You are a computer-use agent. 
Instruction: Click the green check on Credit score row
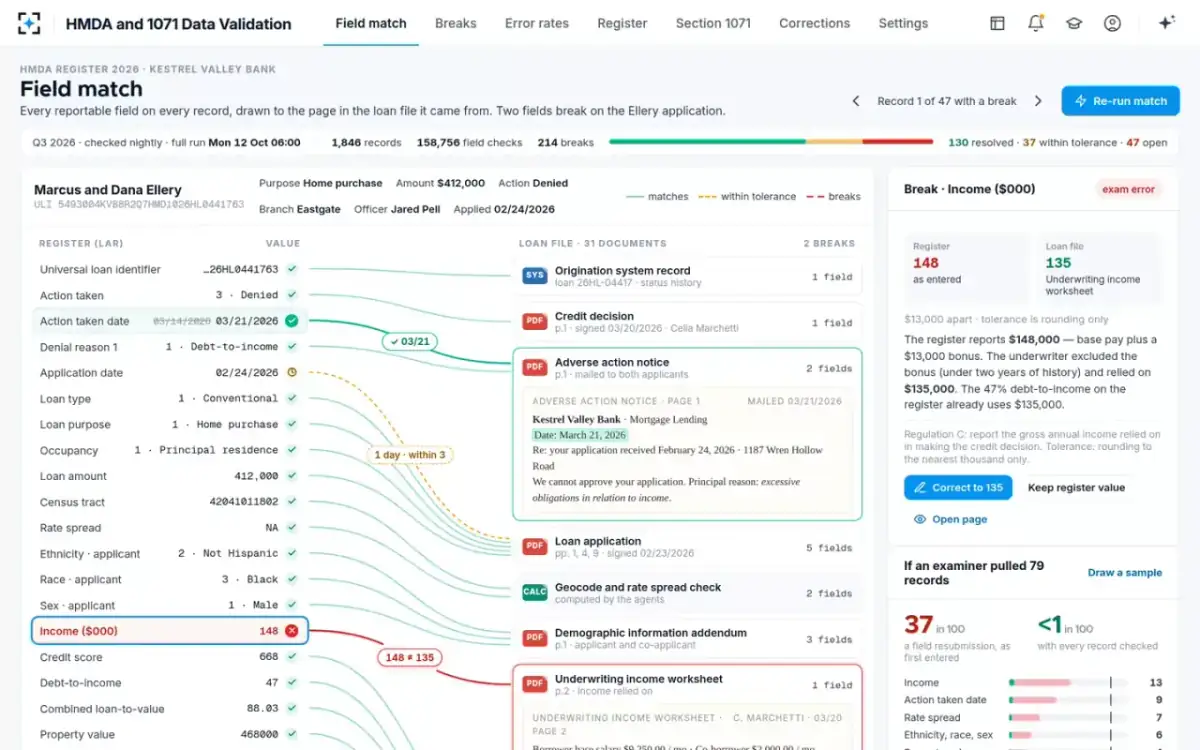pyautogui.click(x=292, y=657)
